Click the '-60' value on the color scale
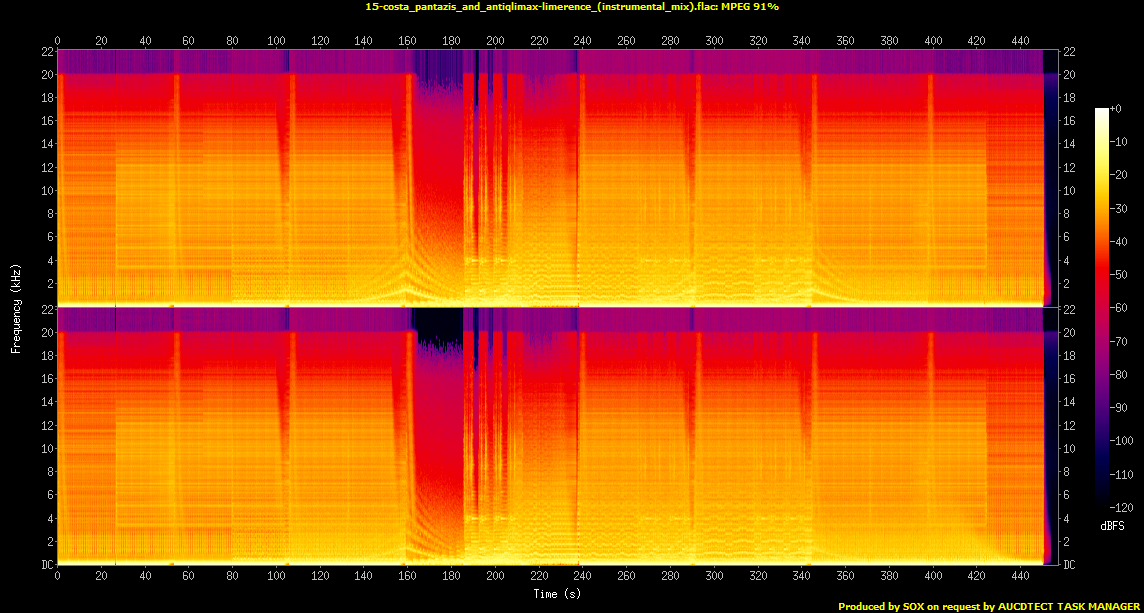Image resolution: width=1144 pixels, height=613 pixels. tap(1118, 307)
